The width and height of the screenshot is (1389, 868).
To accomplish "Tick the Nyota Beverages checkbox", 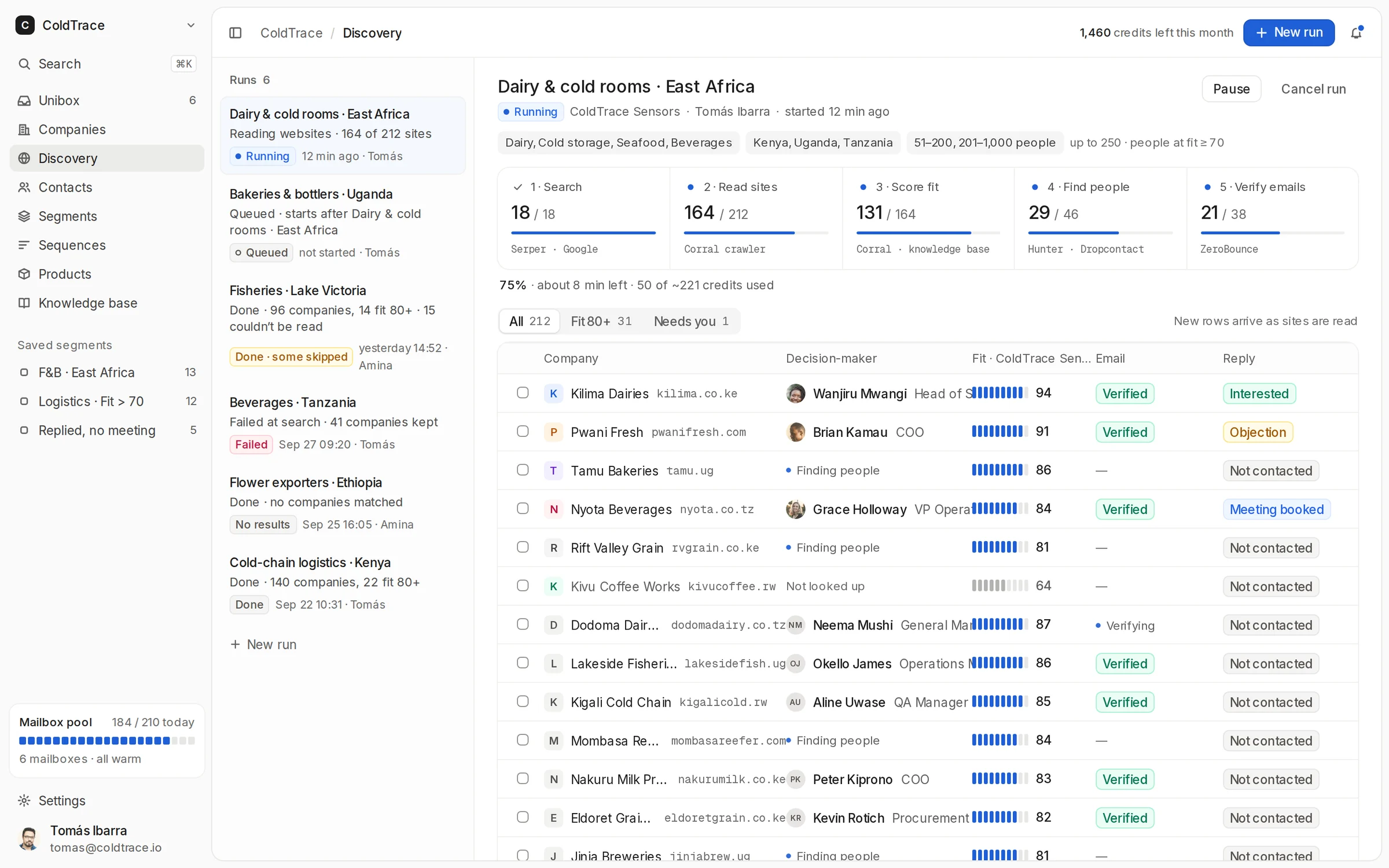I will 523,509.
